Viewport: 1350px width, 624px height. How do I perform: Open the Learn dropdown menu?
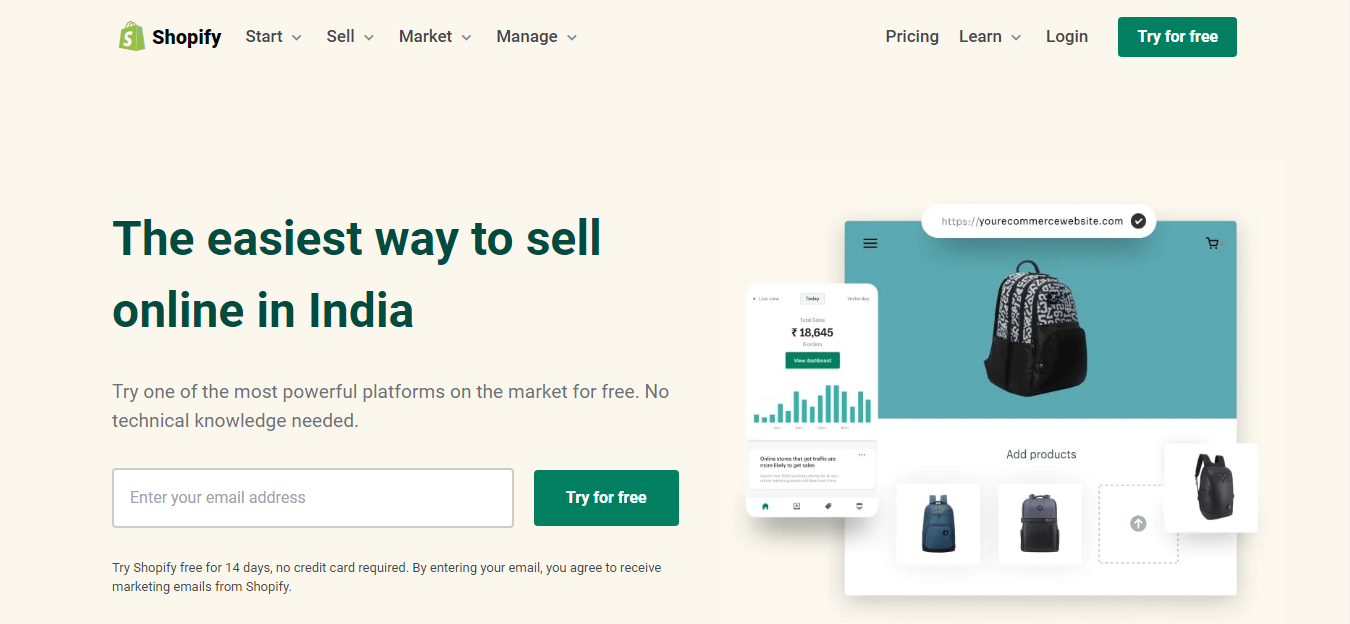(990, 36)
